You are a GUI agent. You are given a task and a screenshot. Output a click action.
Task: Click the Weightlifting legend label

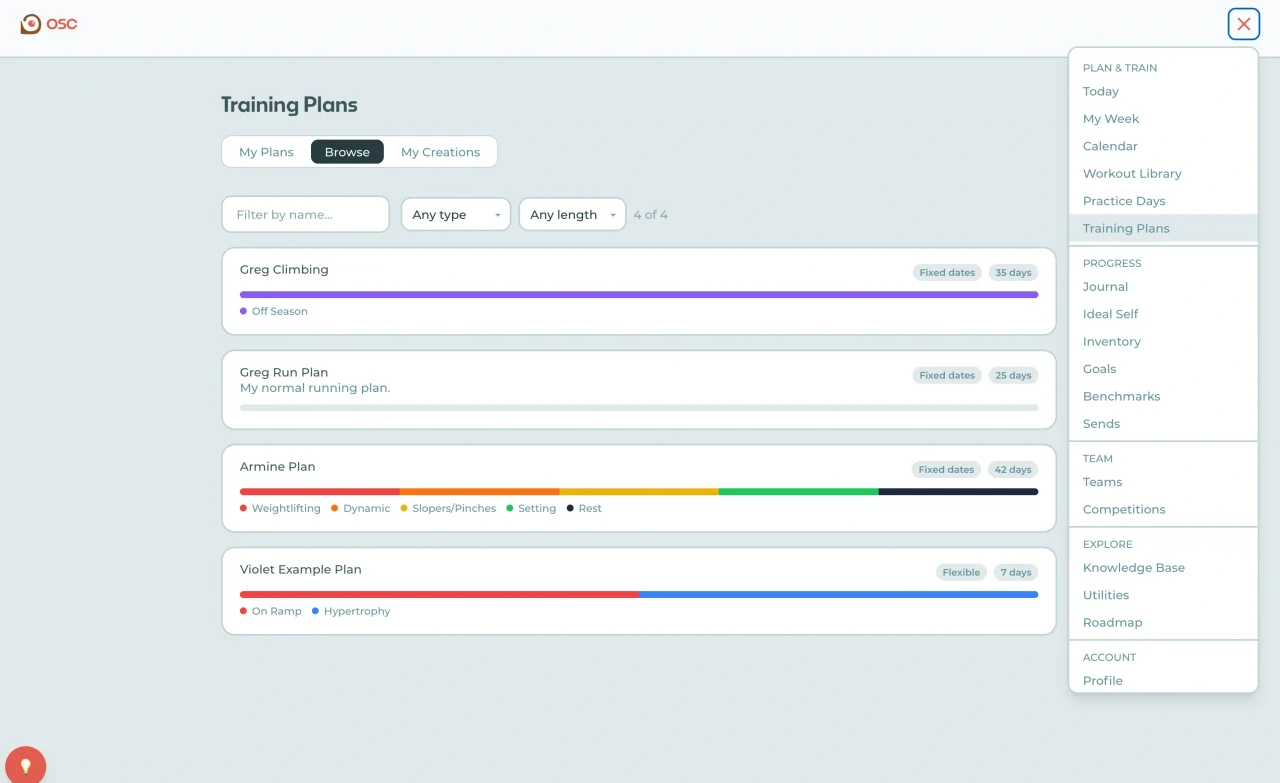click(x=286, y=508)
